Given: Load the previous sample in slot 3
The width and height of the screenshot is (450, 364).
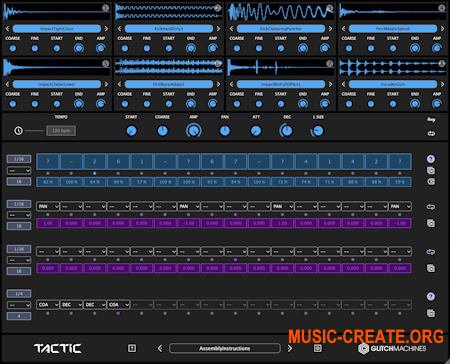Looking at the screenshot, I should tap(231, 29).
